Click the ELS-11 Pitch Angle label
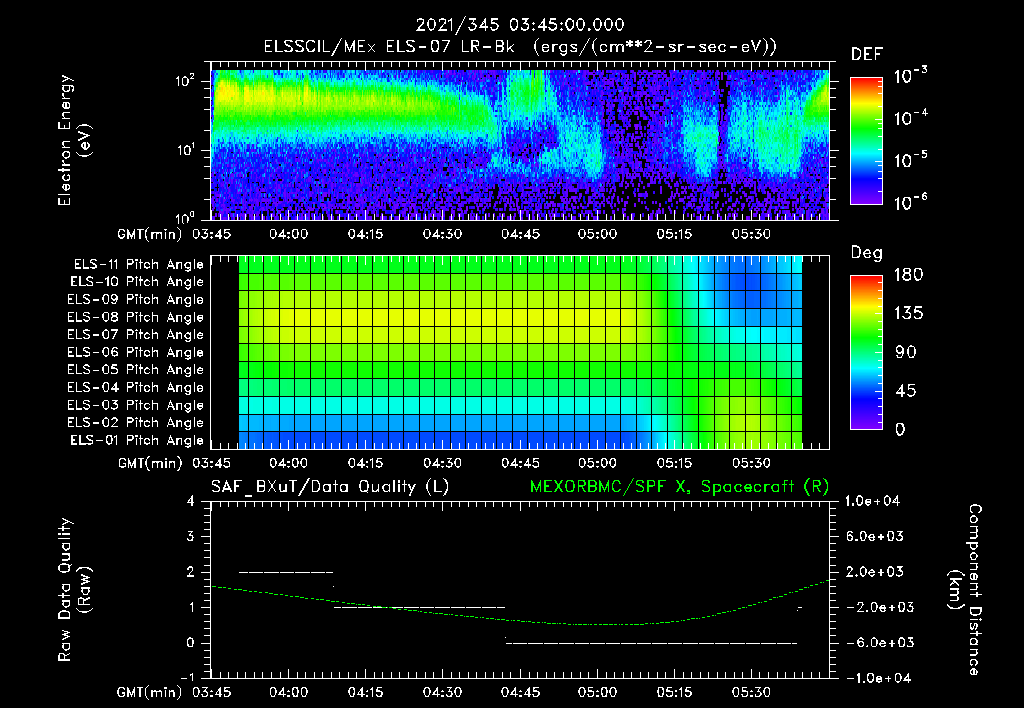1024x708 pixels. 138,265
